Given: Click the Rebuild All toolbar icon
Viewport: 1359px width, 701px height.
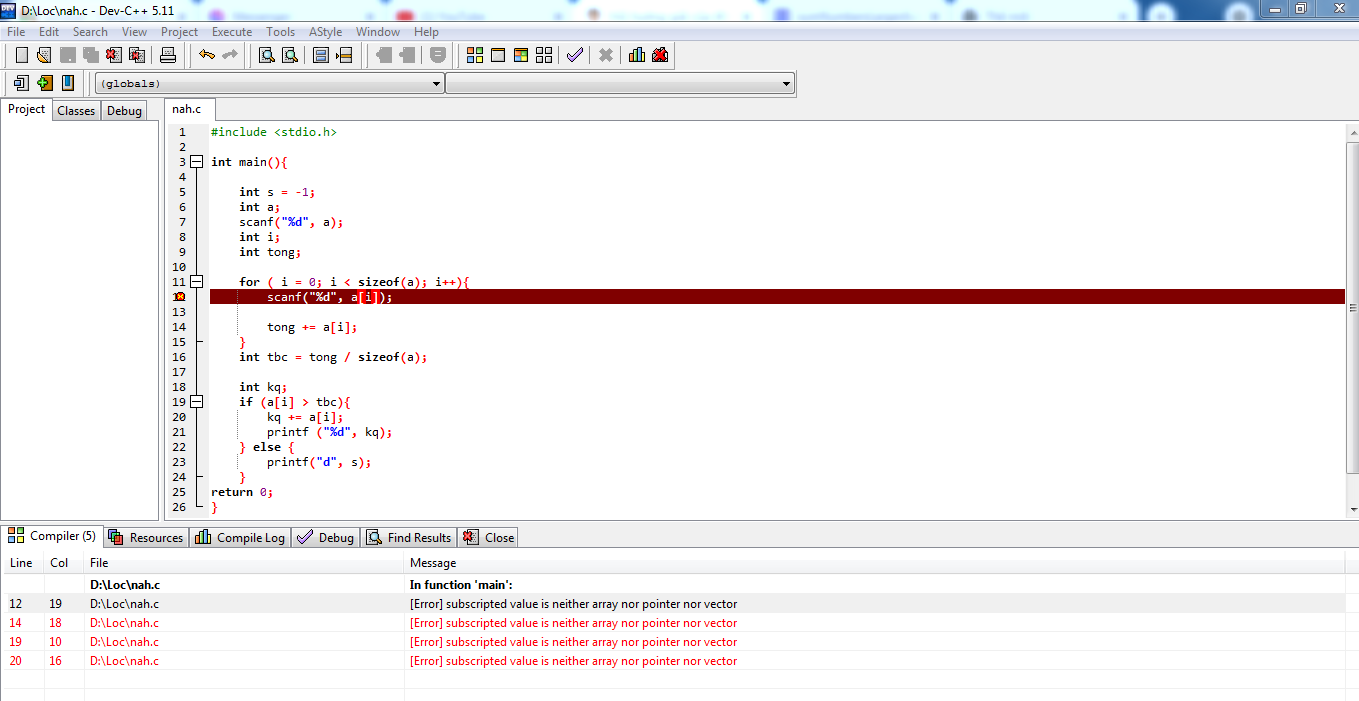Looking at the screenshot, I should coord(544,55).
